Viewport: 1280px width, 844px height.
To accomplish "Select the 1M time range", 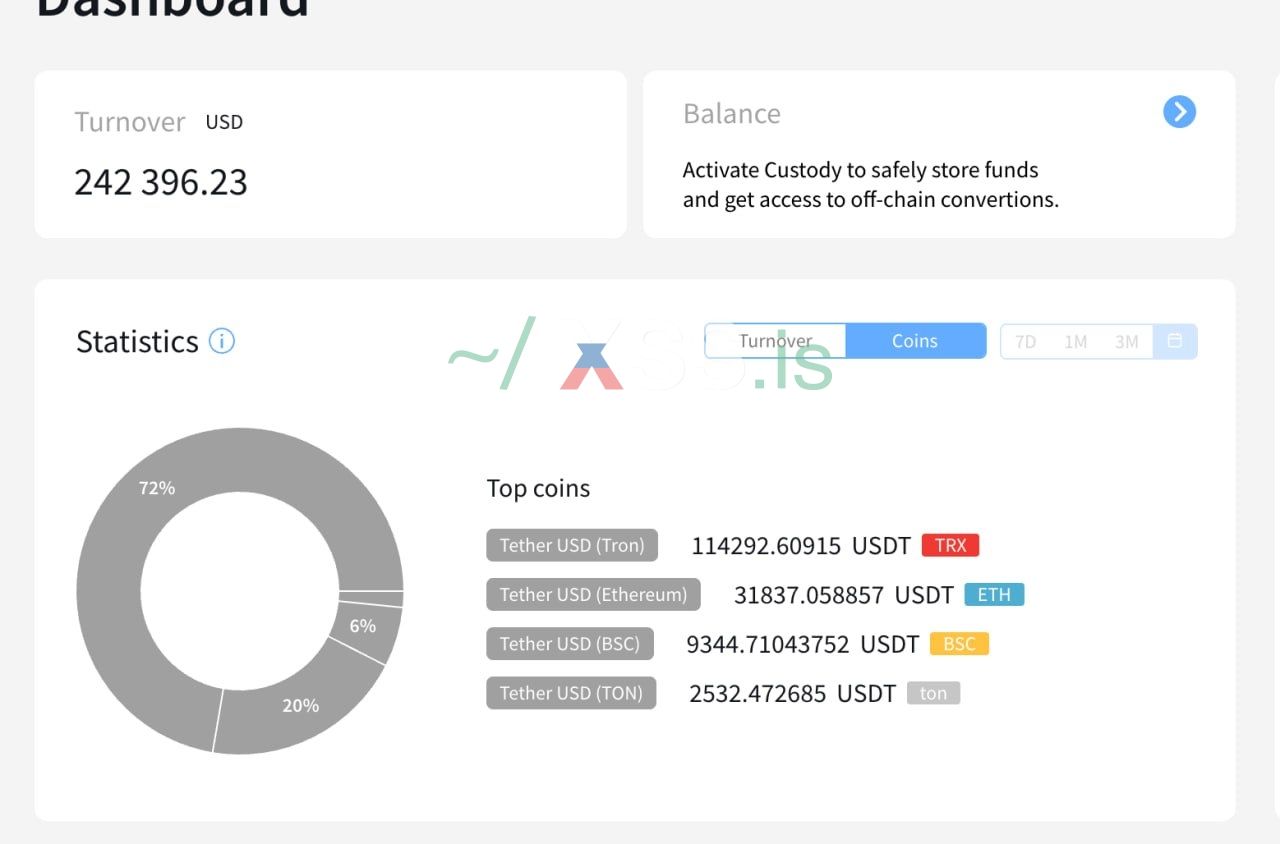I will click(1076, 342).
